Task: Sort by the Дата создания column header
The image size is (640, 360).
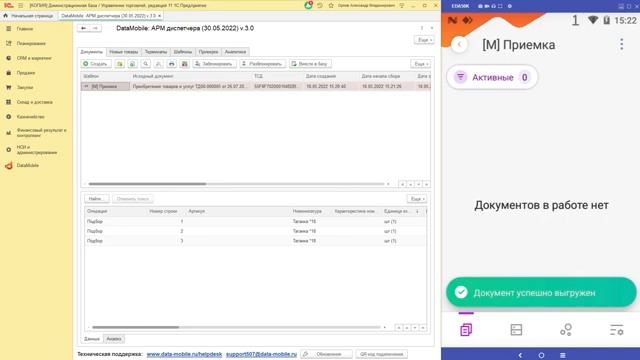Action: coord(321,76)
